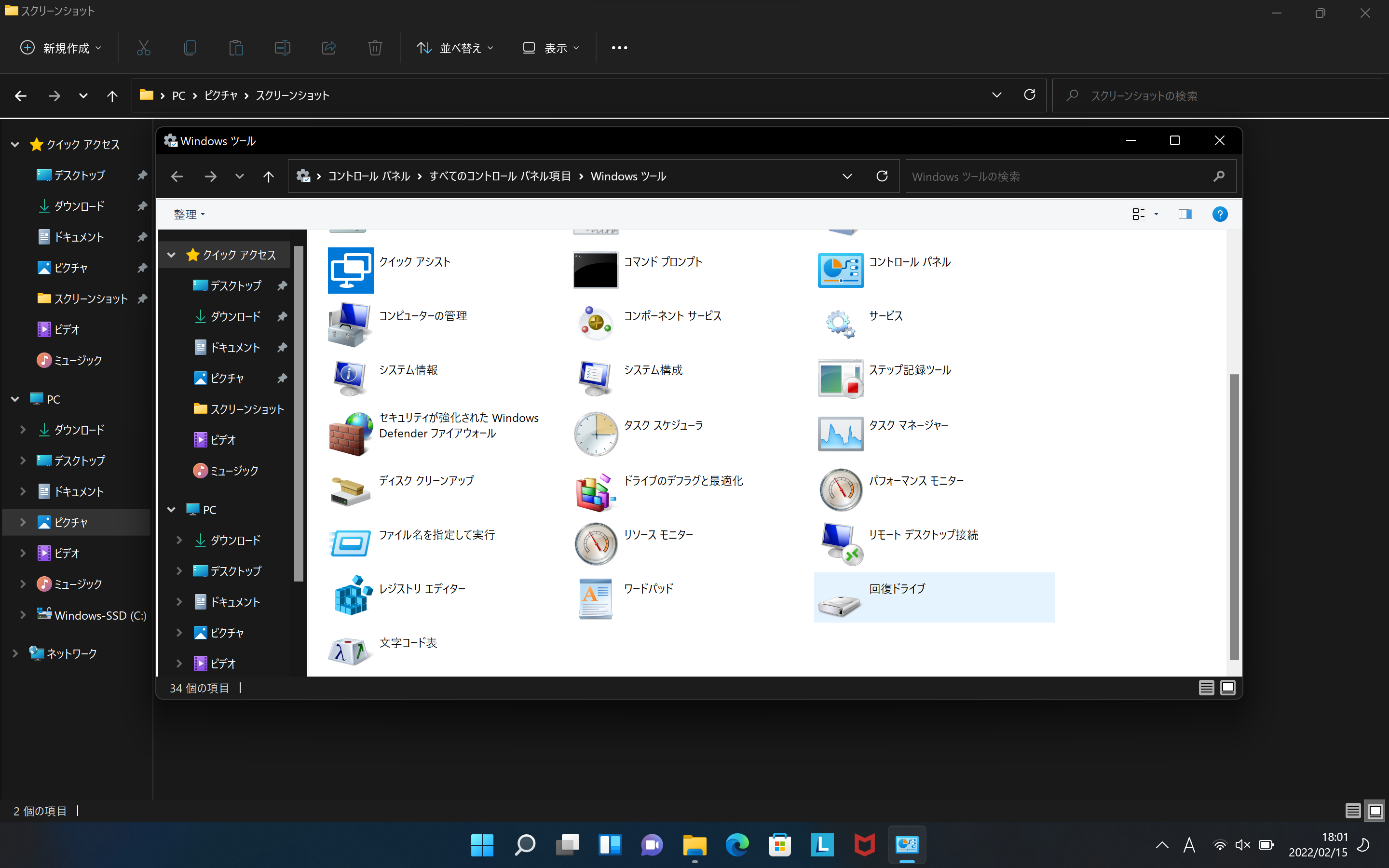This screenshot has width=1389, height=868.
Task: Toggle the preview pane in Windows ツール
Action: pyautogui.click(x=1185, y=214)
